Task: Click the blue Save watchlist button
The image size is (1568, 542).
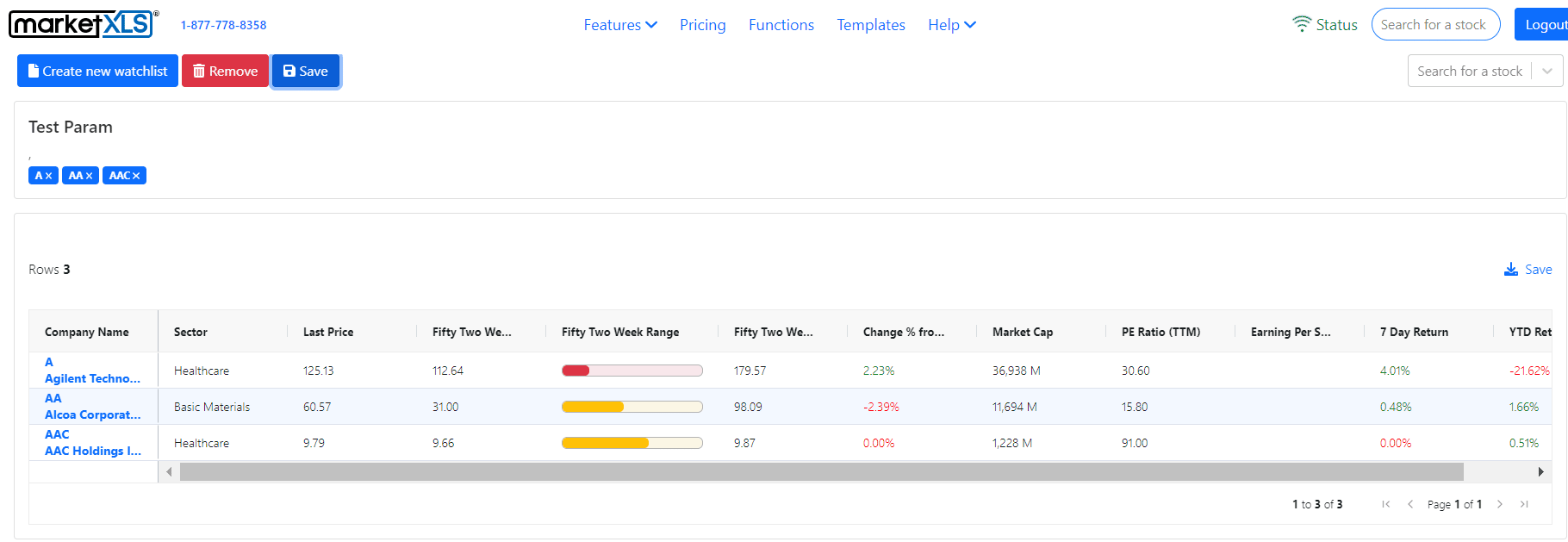Action: pos(306,71)
